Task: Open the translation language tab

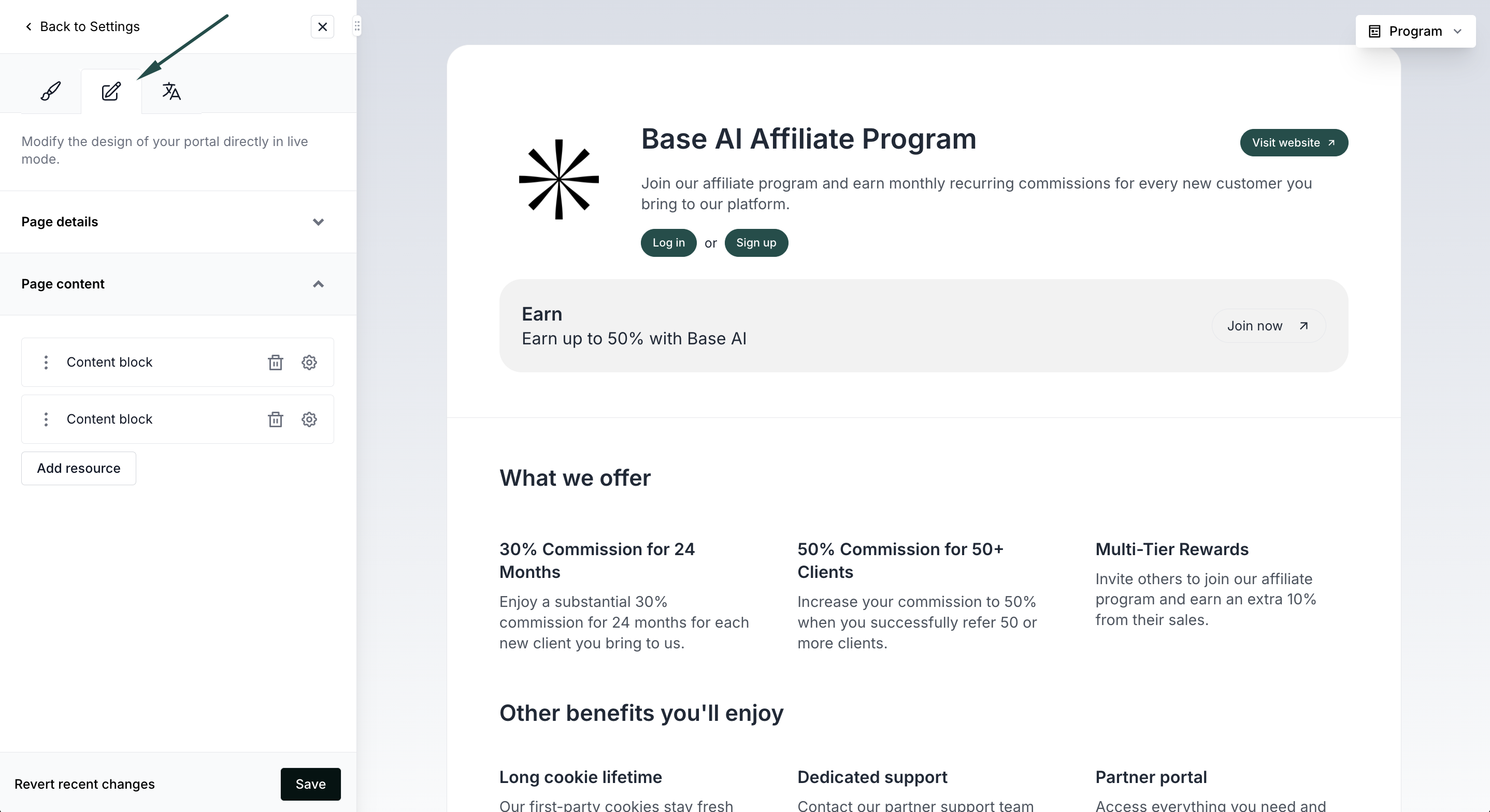Action: (x=171, y=91)
